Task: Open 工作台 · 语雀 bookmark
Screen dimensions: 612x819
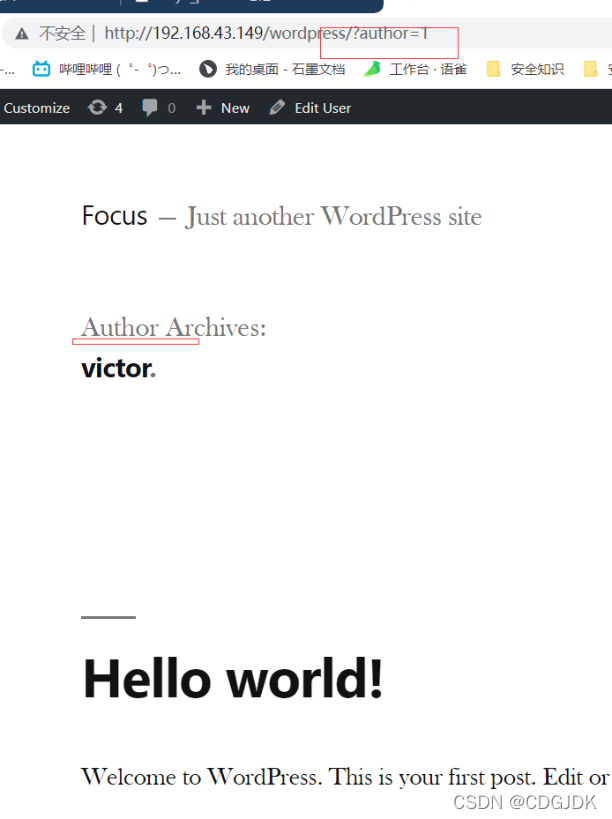Action: [x=428, y=69]
